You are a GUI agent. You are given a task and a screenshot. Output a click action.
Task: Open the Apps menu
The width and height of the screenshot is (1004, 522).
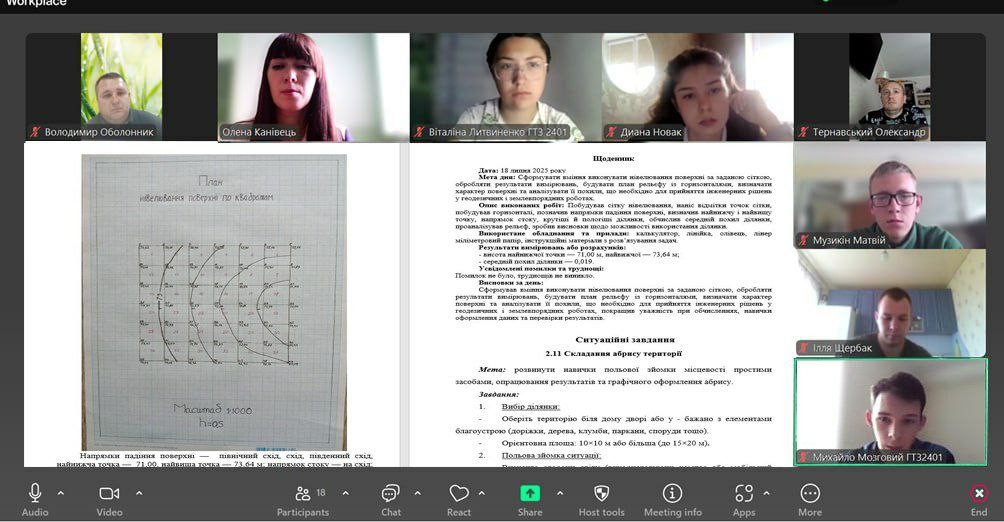(x=743, y=494)
